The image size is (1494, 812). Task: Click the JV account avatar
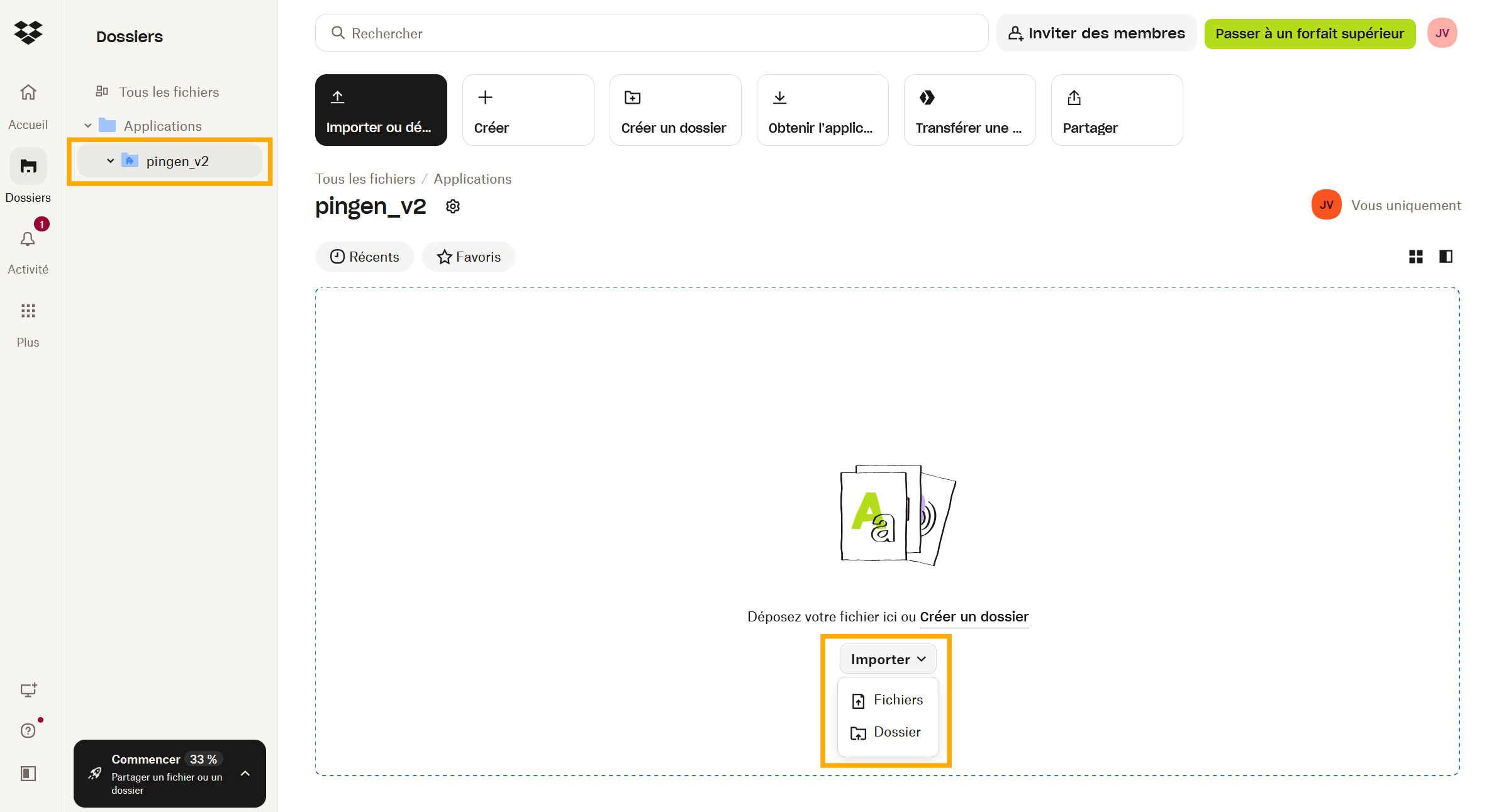click(1442, 33)
